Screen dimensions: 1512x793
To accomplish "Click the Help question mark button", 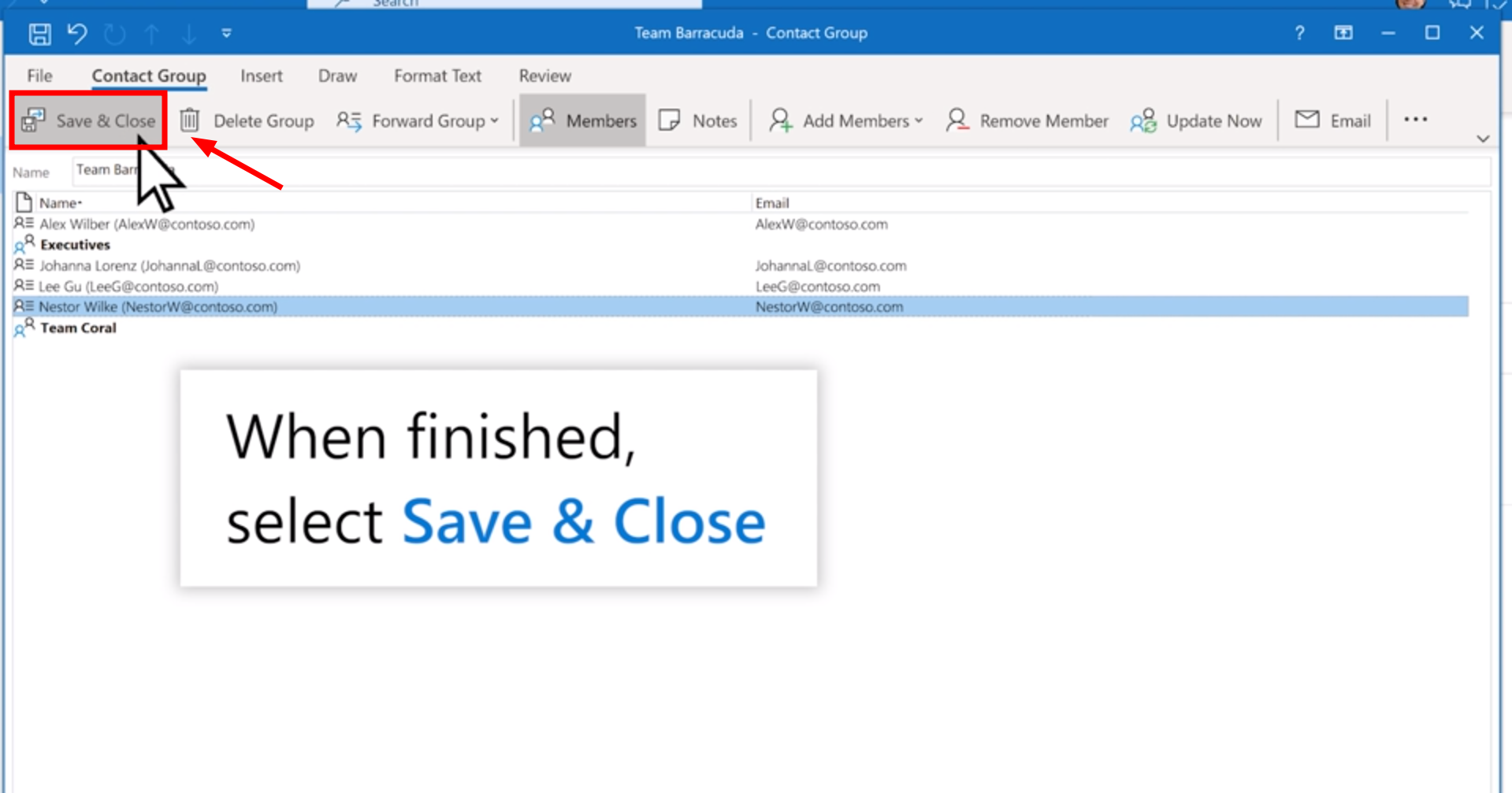I will [x=1298, y=33].
